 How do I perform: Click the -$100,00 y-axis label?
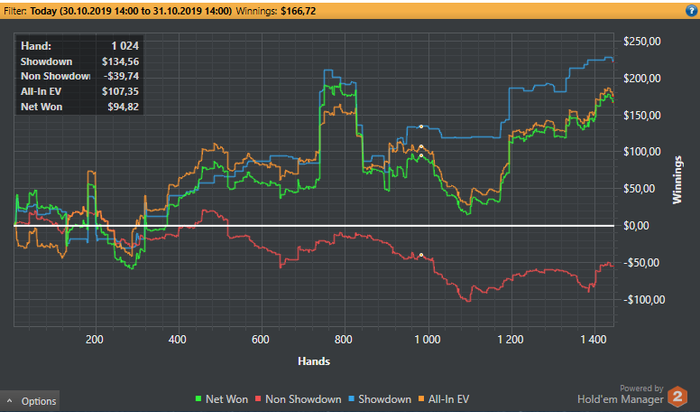tap(642, 300)
